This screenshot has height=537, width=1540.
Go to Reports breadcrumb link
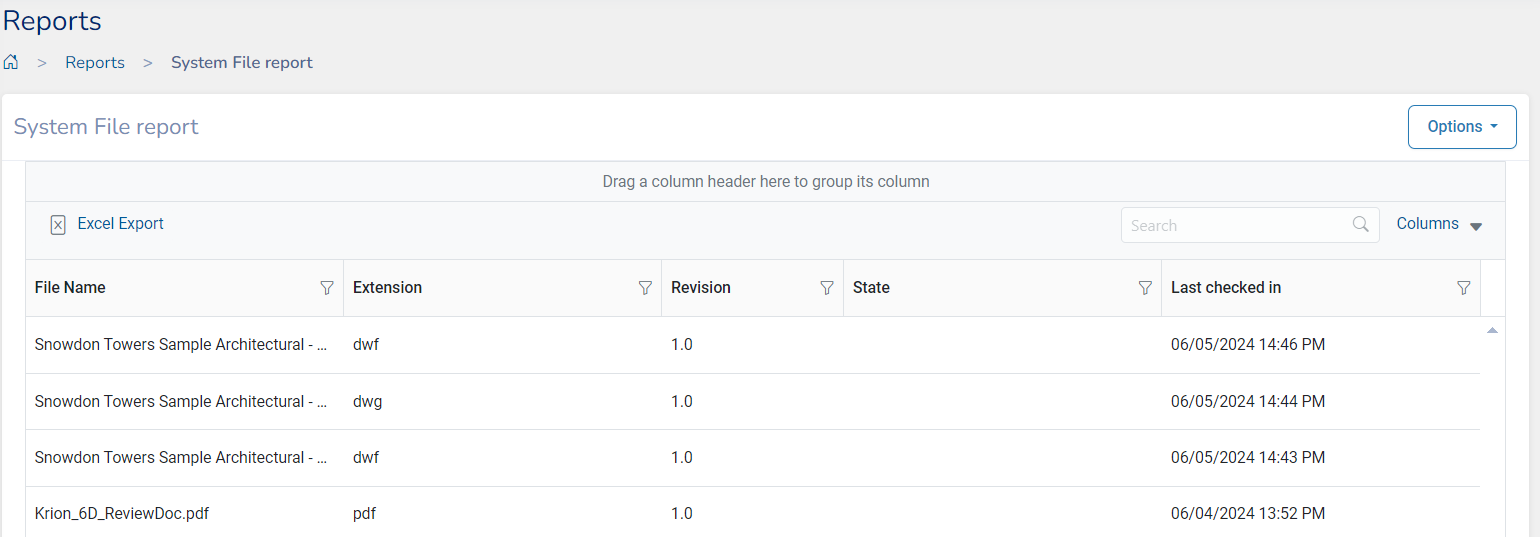(x=95, y=62)
